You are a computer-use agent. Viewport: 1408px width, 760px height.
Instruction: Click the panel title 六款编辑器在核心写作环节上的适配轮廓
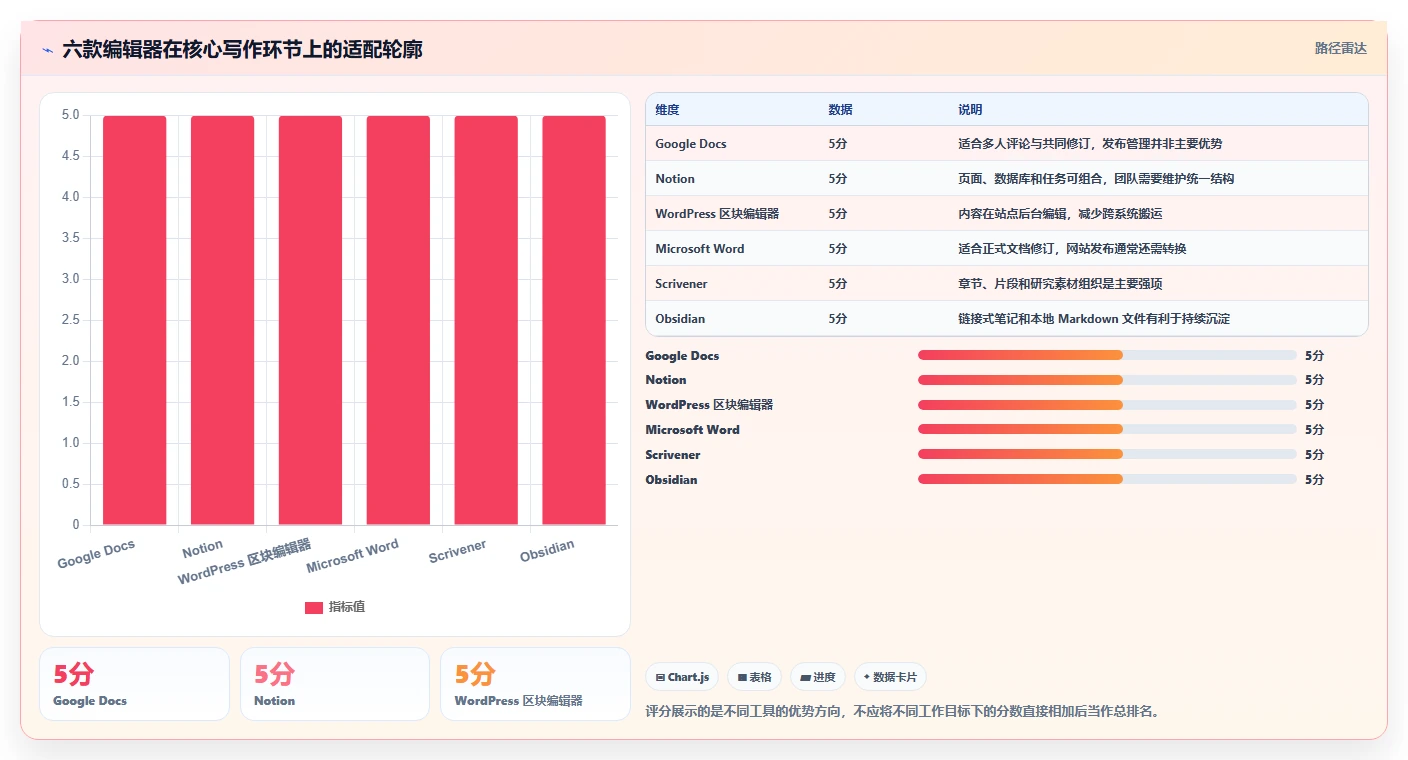point(242,49)
